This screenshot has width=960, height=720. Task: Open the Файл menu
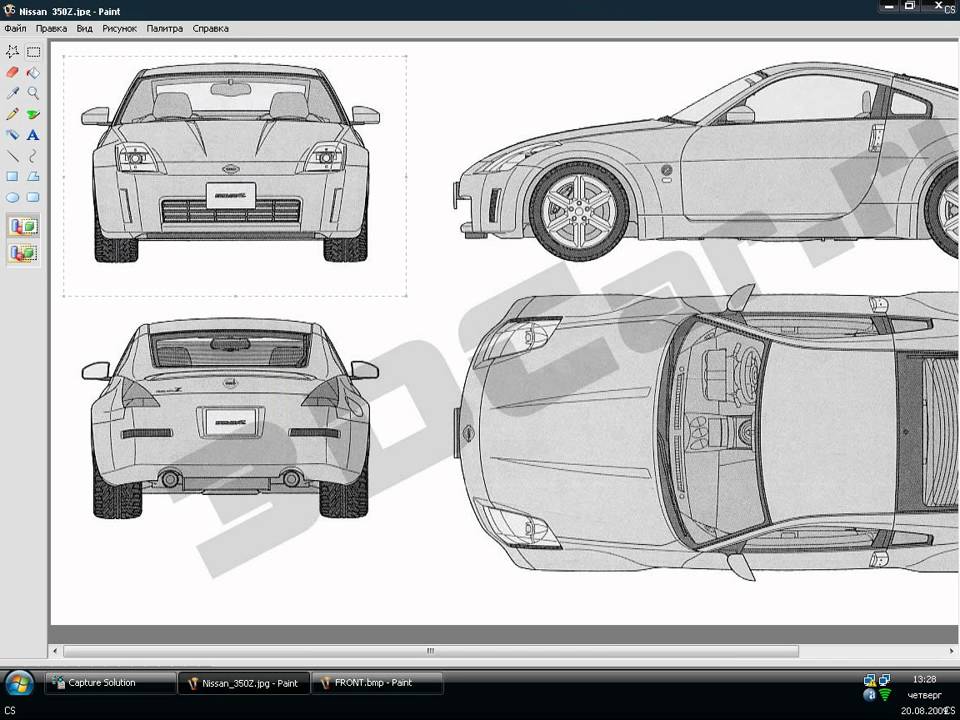(x=15, y=28)
